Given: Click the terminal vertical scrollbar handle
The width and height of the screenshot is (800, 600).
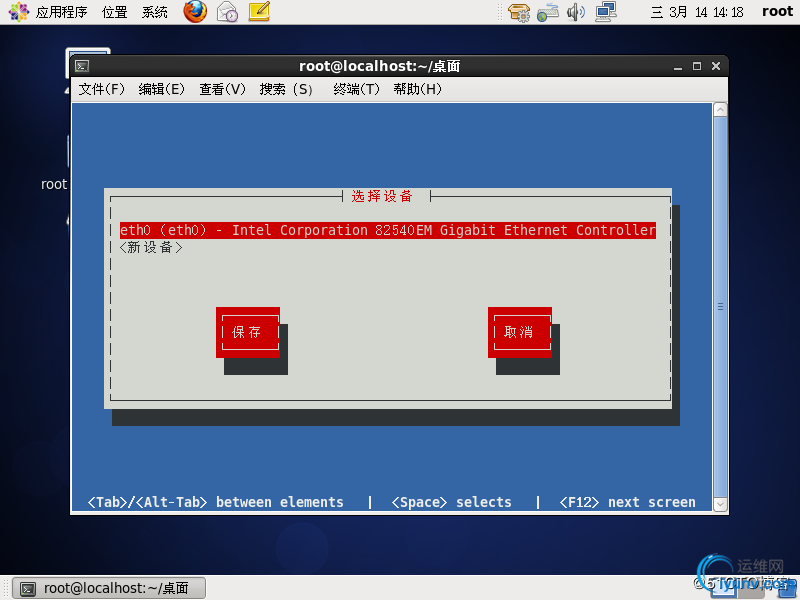Looking at the screenshot, I should pos(720,307).
